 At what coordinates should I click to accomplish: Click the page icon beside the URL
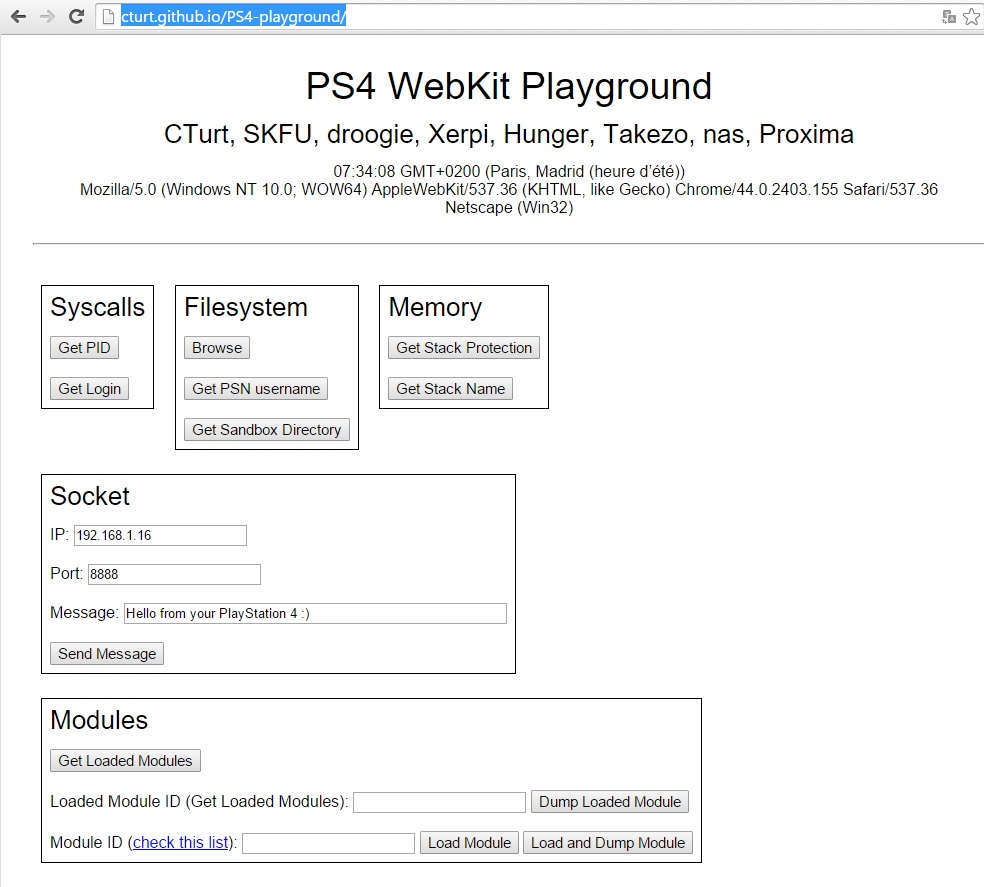point(109,17)
